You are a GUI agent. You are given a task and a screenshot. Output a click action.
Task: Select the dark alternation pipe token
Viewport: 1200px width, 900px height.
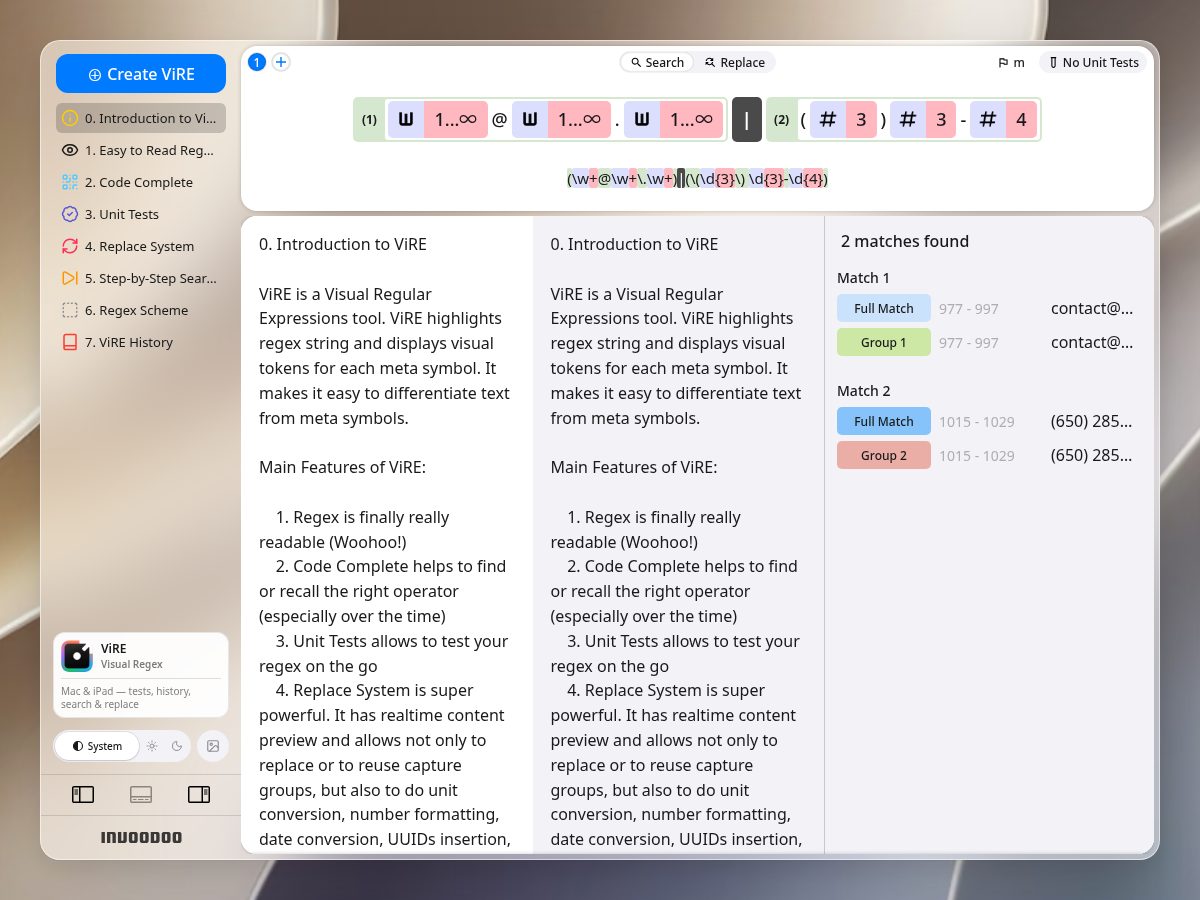click(747, 120)
